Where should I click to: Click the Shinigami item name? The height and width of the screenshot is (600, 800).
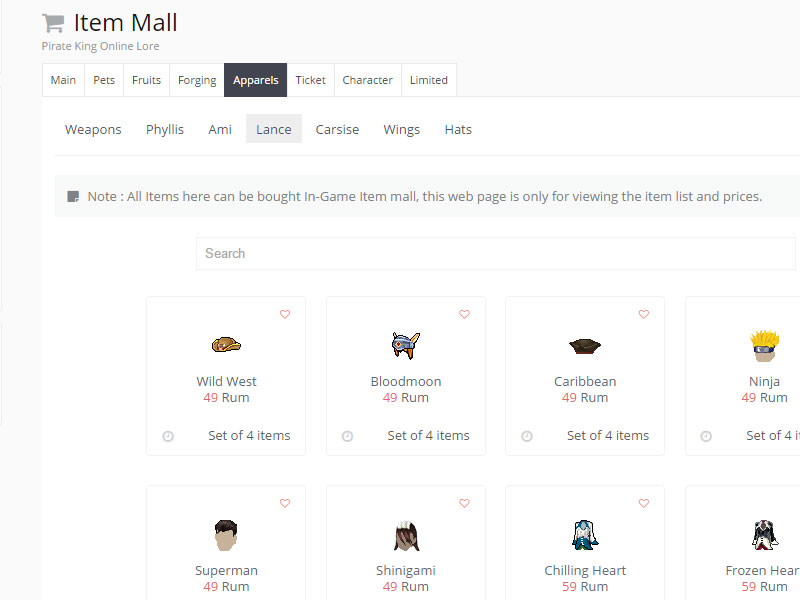(406, 570)
